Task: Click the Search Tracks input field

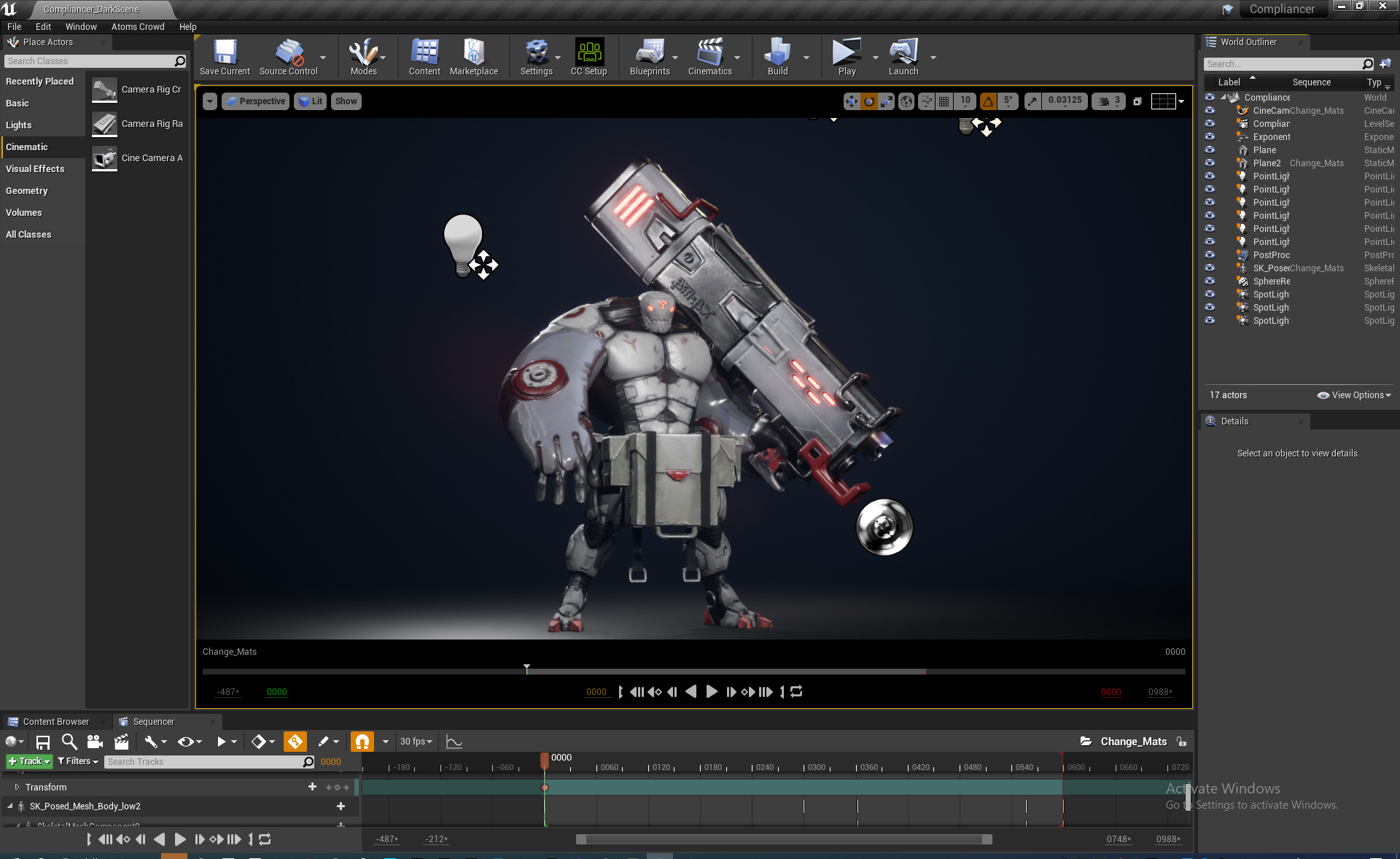Action: [x=204, y=762]
